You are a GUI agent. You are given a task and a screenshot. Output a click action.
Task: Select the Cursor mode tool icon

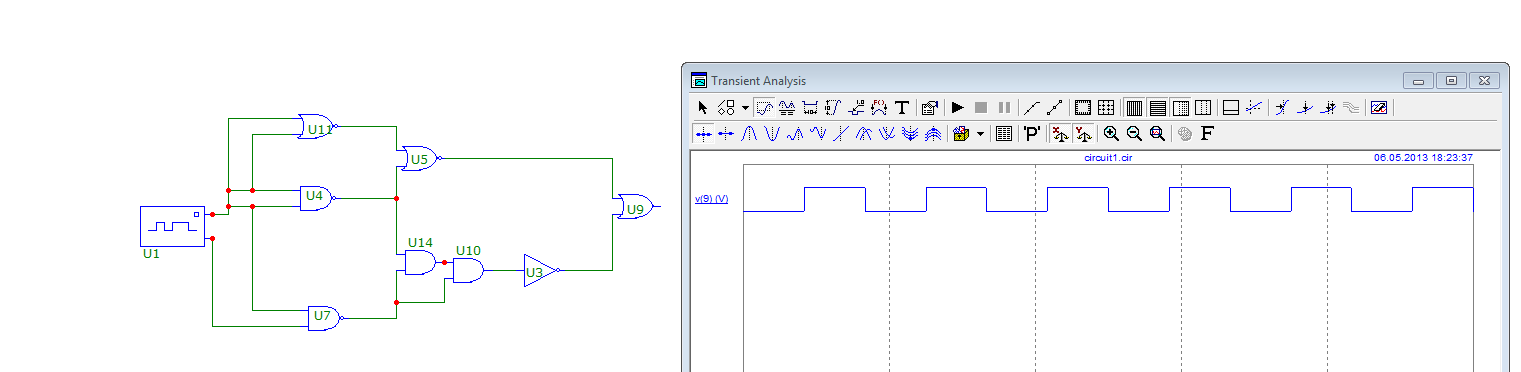pyautogui.click(x=786, y=107)
